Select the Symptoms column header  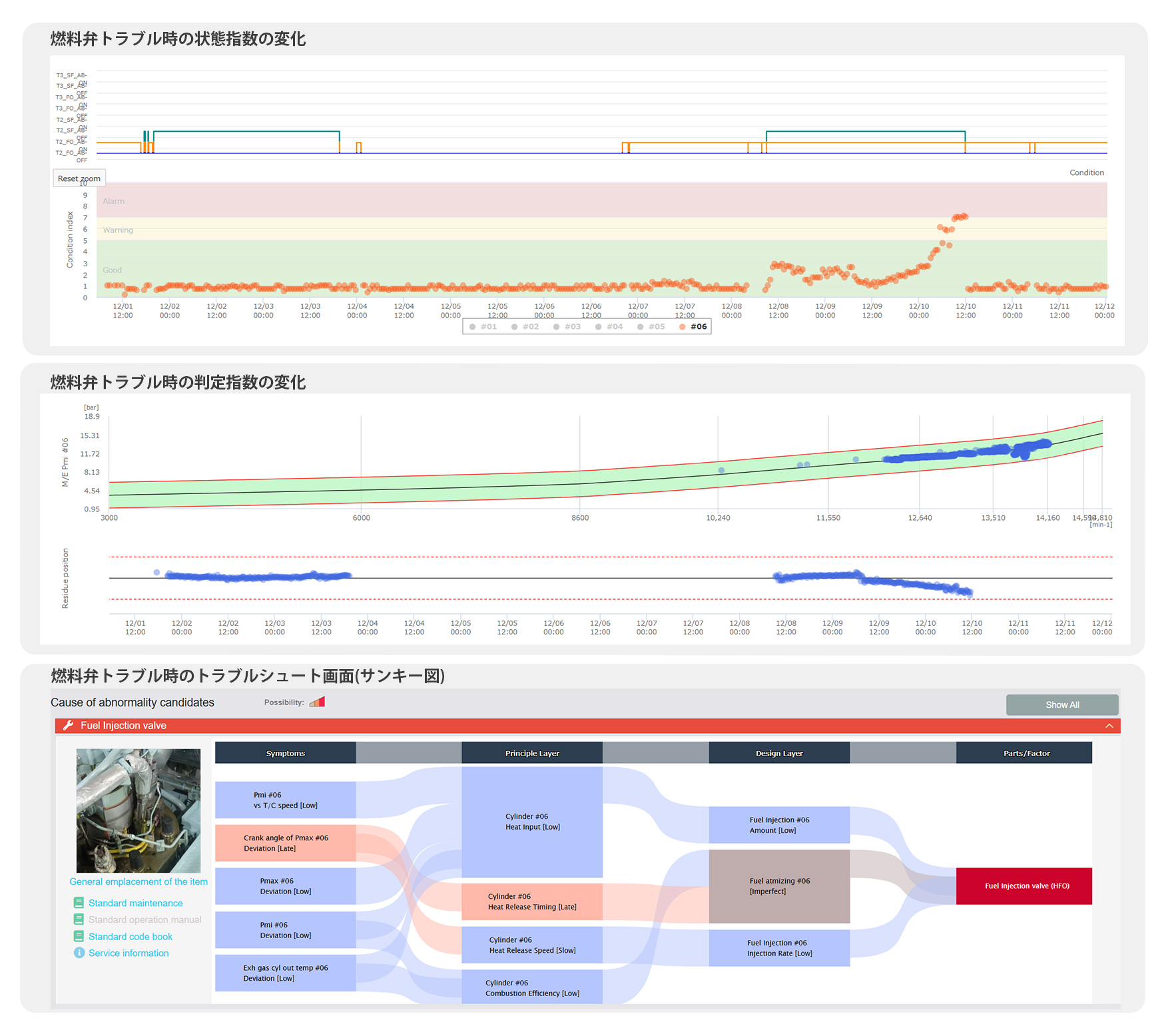(x=285, y=753)
